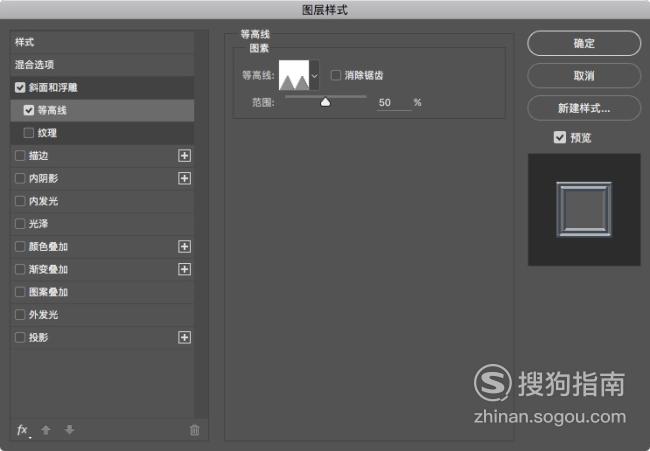Add another 渐变叠加 effect with plus icon
Screen dimensions: 650x451
(x=184, y=269)
